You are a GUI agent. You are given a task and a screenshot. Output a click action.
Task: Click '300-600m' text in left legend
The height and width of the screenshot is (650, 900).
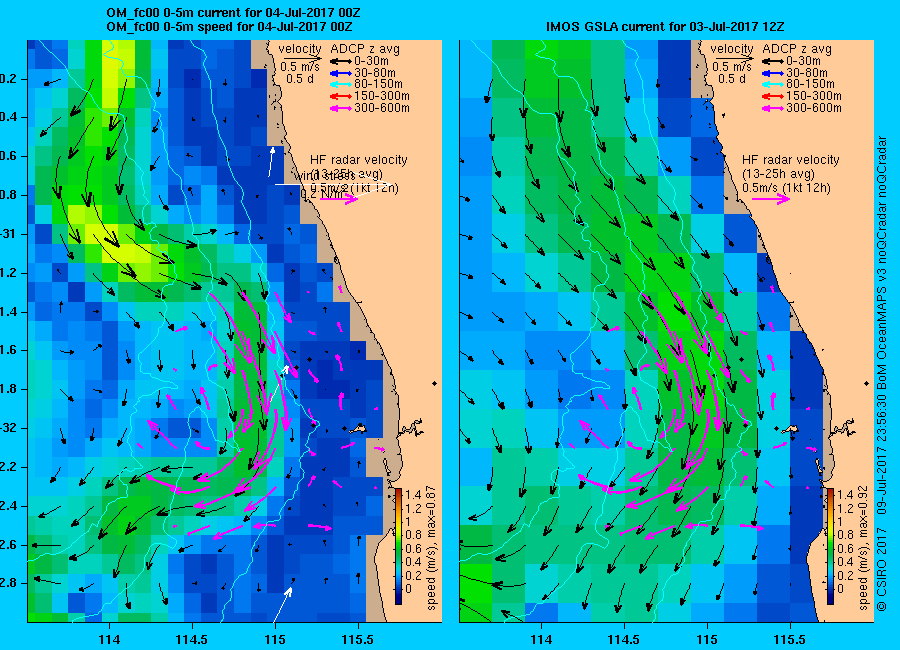coord(382,108)
